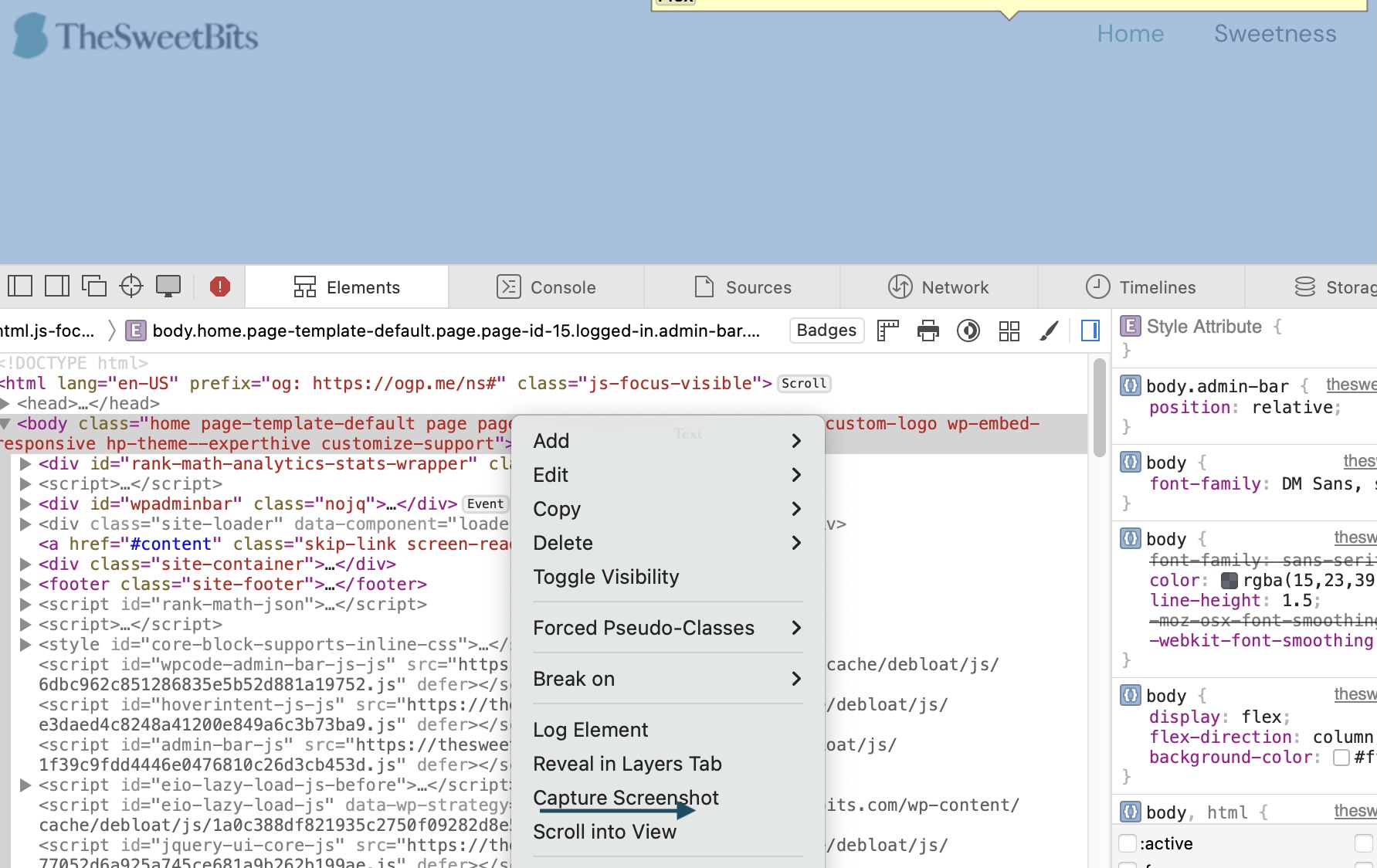The image size is (1377, 868).
Task: Open the Add submenu in context menu
Action: pyautogui.click(x=668, y=441)
